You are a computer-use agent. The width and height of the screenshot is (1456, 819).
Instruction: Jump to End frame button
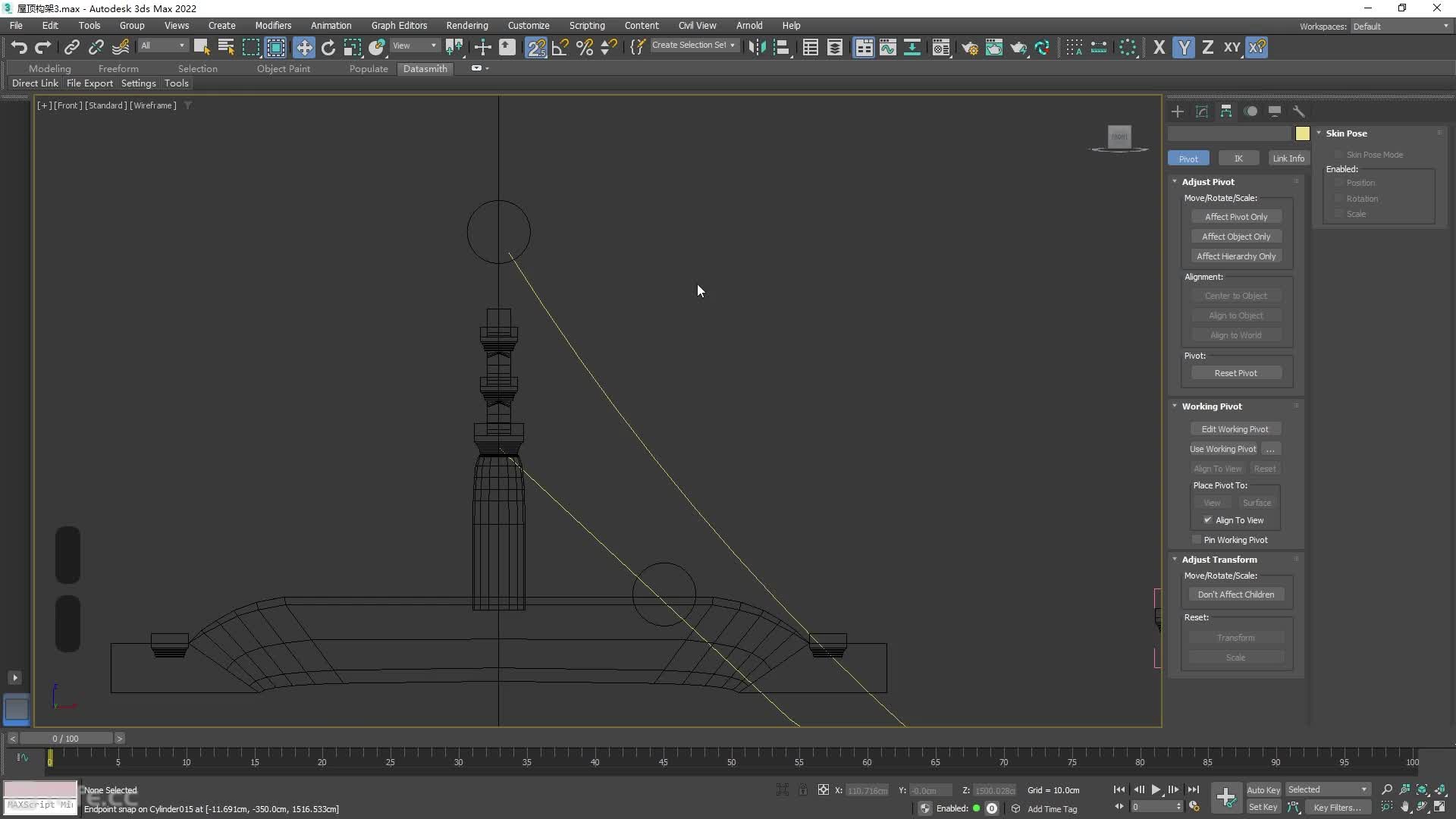coord(1194,789)
